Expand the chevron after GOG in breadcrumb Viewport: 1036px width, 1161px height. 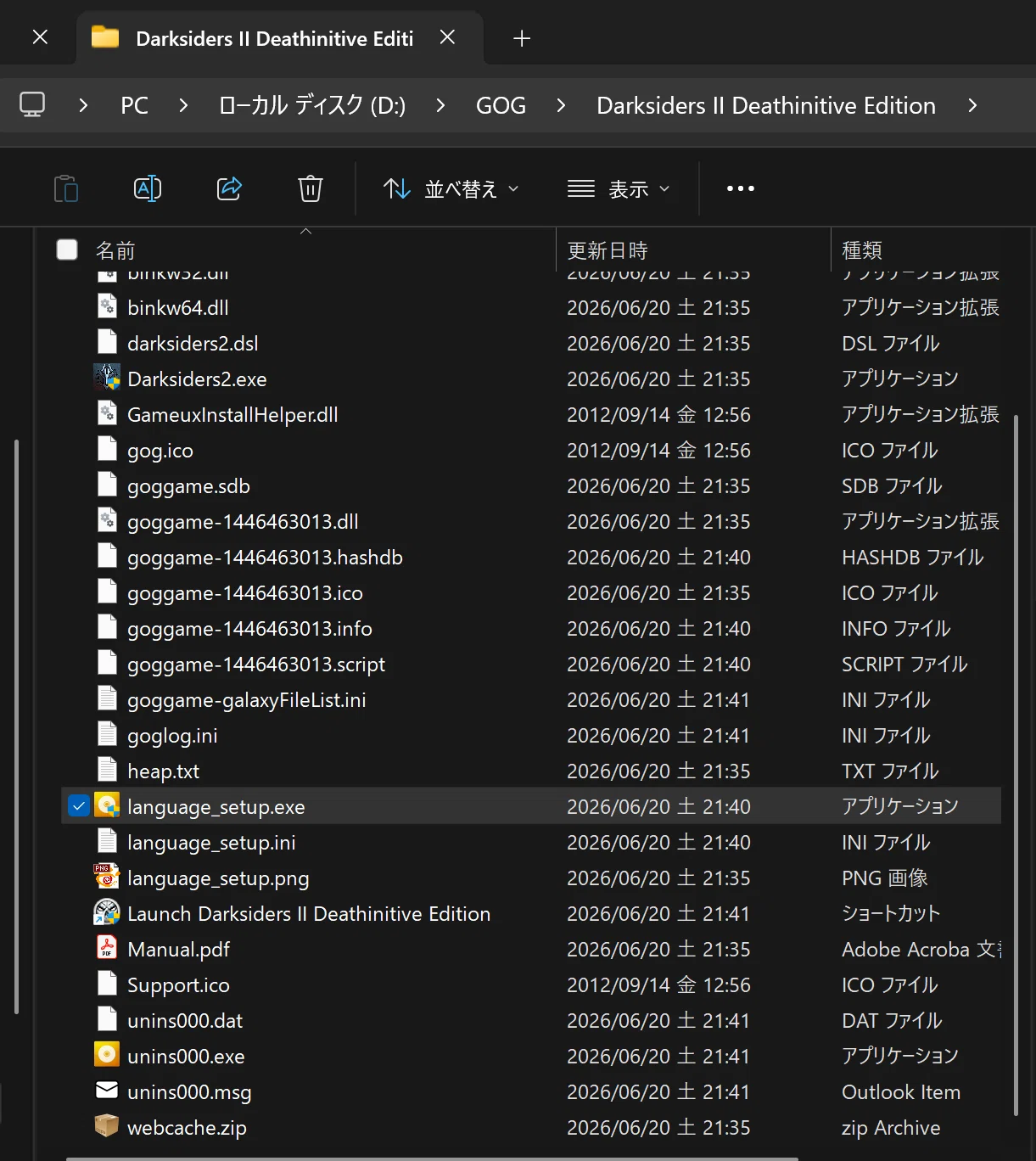click(561, 105)
